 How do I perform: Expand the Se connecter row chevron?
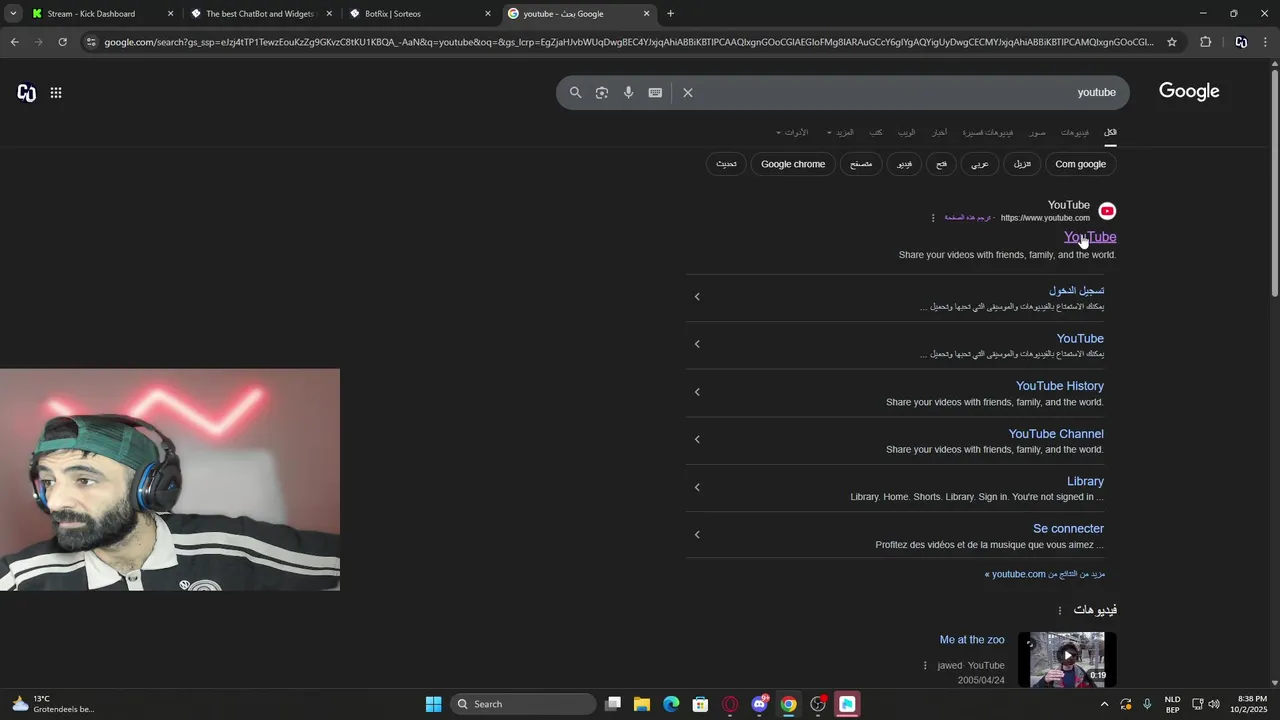[697, 534]
